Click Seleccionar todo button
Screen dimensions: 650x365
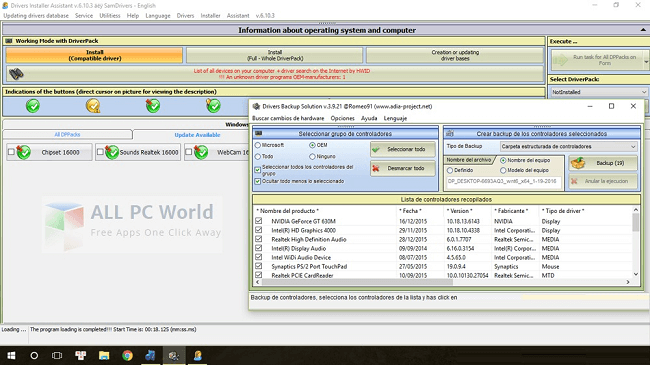[403, 149]
